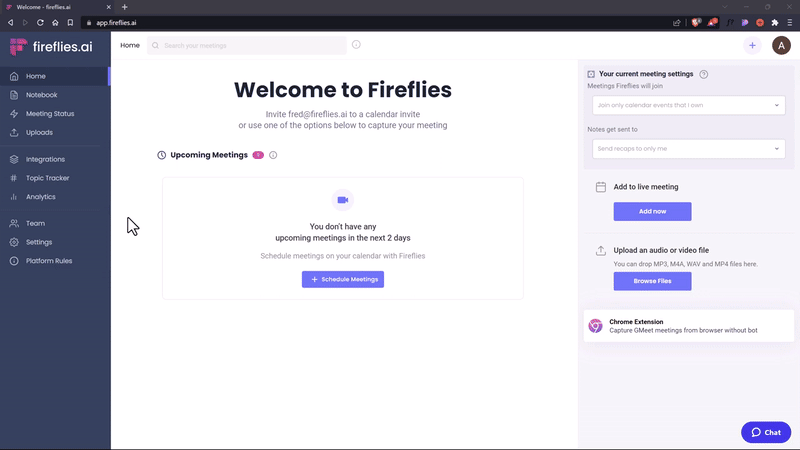Screen dimensions: 800x450
Task: Click the pink Upcoming Meetings count badge
Action: [258, 155]
